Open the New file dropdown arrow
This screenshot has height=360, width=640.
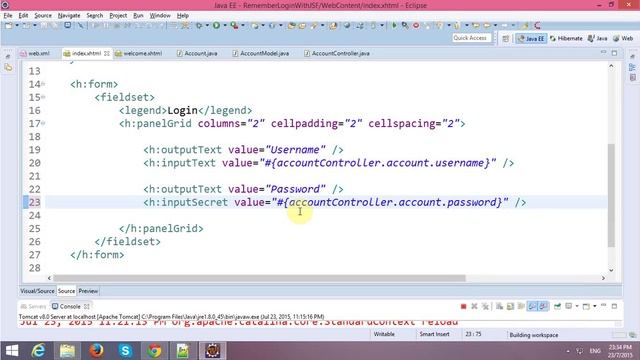17,25
